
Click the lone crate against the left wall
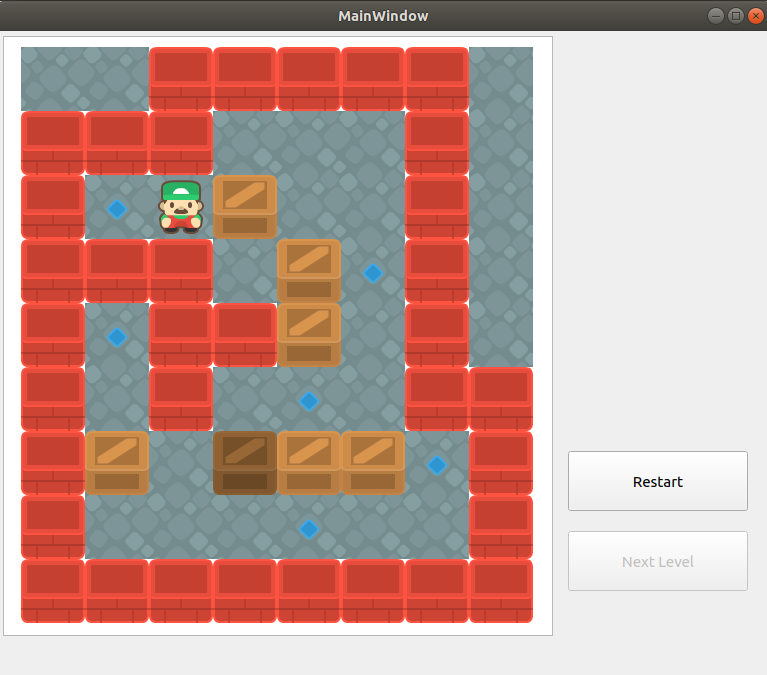click(x=116, y=463)
